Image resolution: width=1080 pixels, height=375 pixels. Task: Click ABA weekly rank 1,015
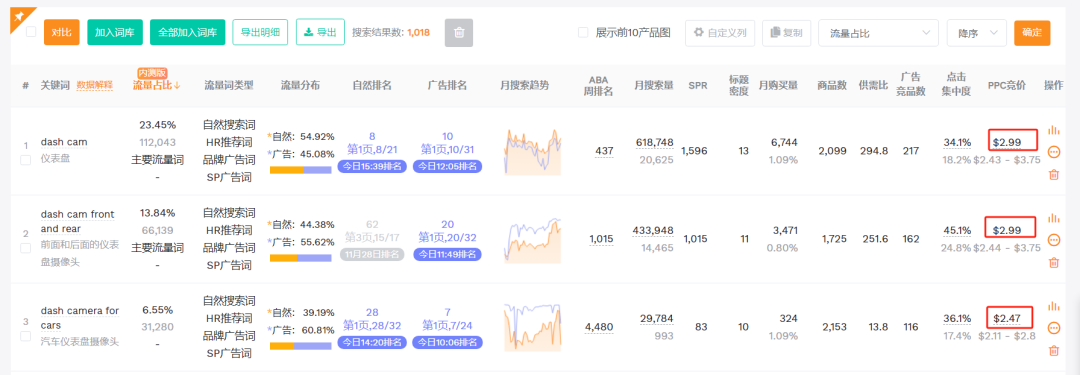click(601, 239)
